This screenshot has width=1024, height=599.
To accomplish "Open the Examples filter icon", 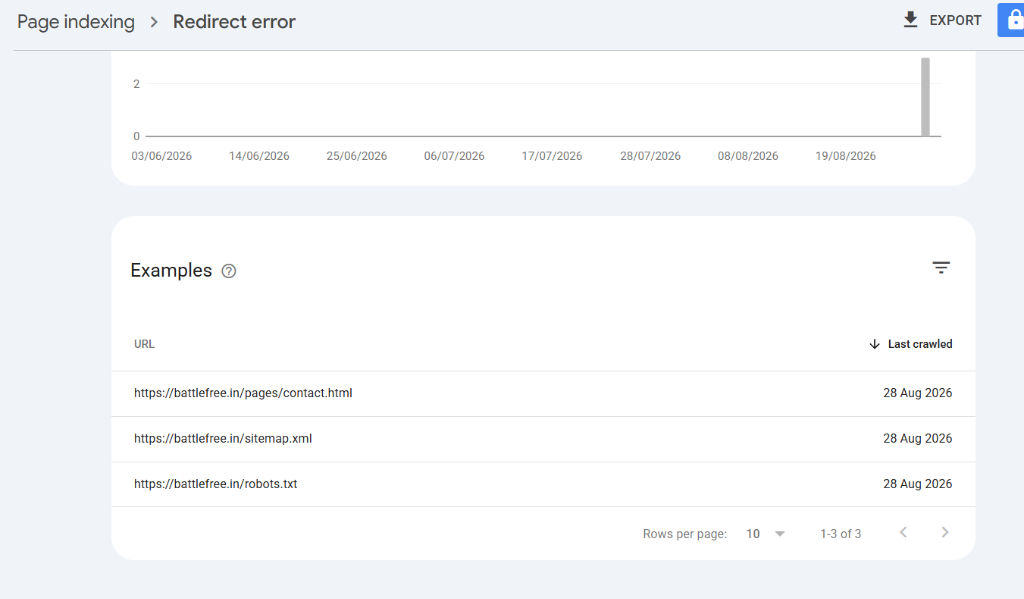I will (941, 268).
